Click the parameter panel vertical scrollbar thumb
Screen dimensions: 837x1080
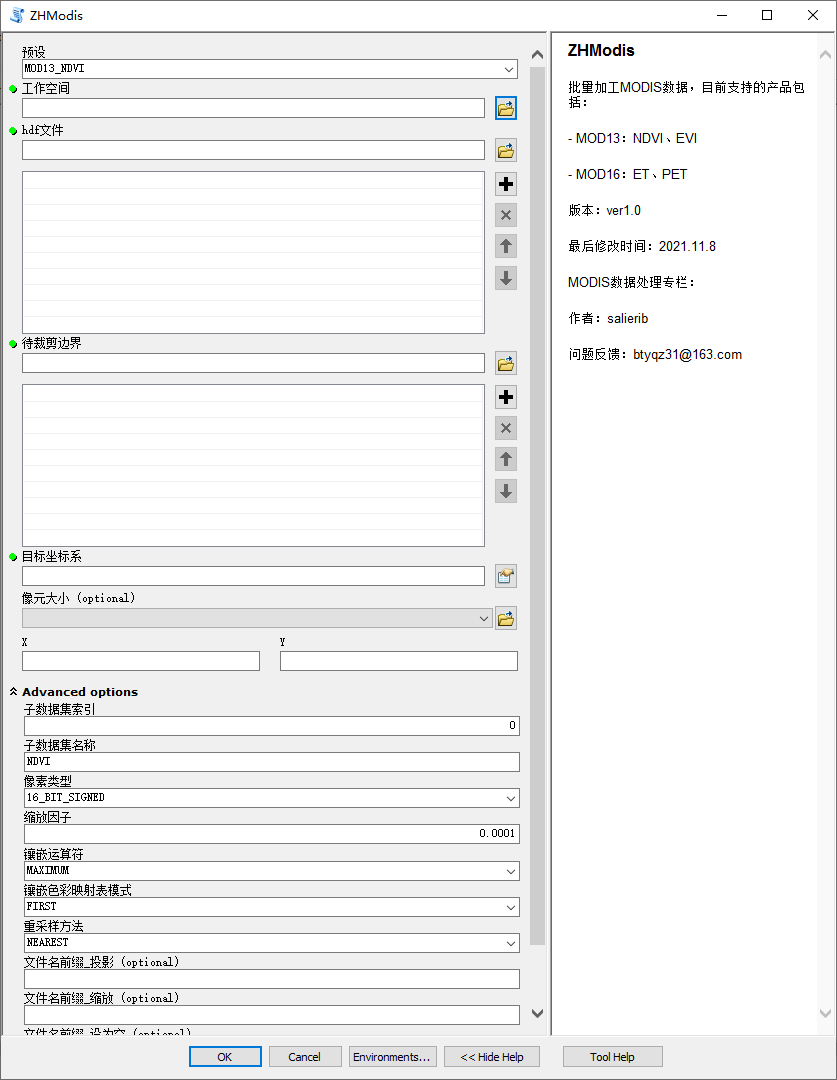tap(538, 506)
